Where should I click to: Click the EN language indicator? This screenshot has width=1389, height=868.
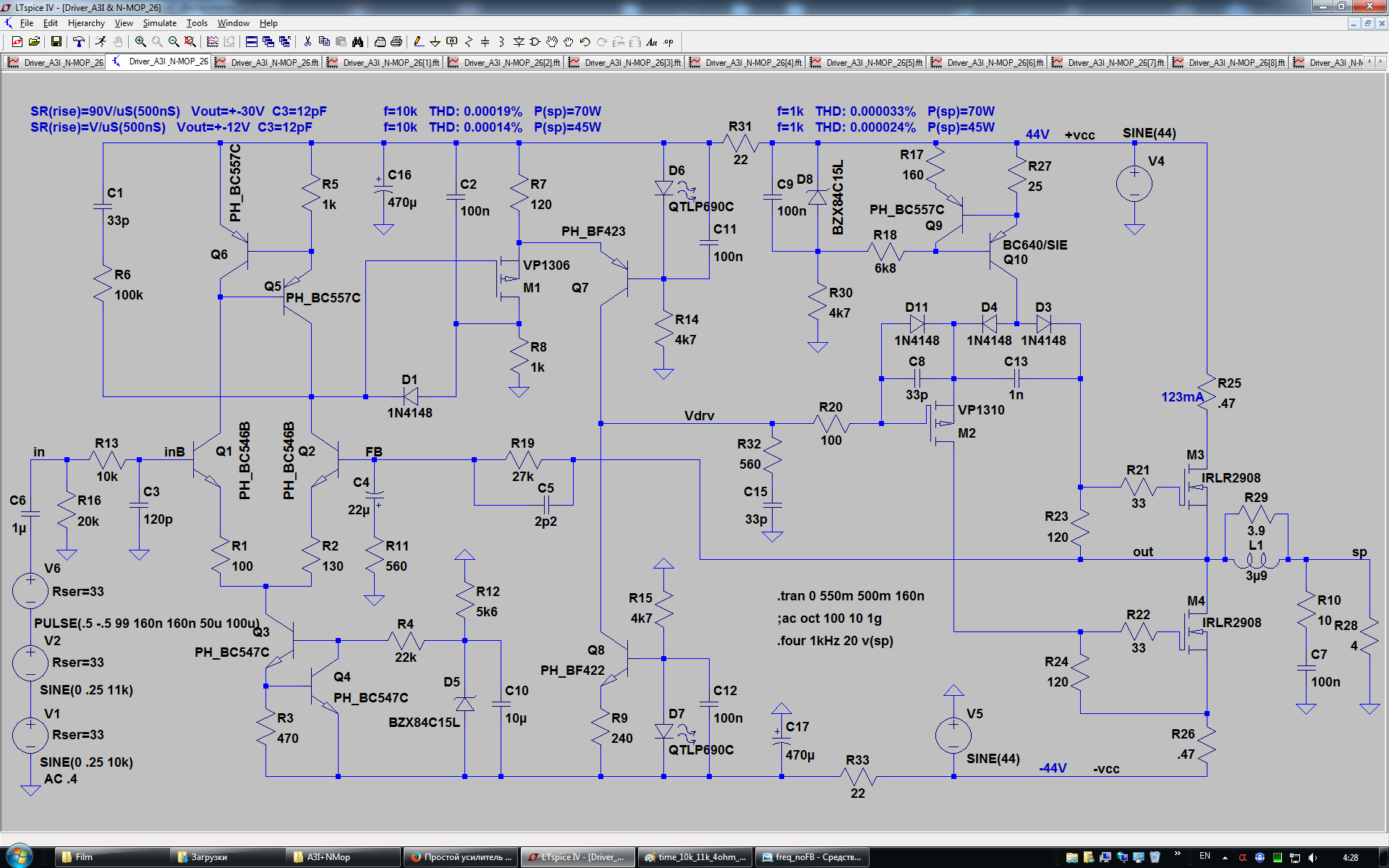[x=1205, y=856]
